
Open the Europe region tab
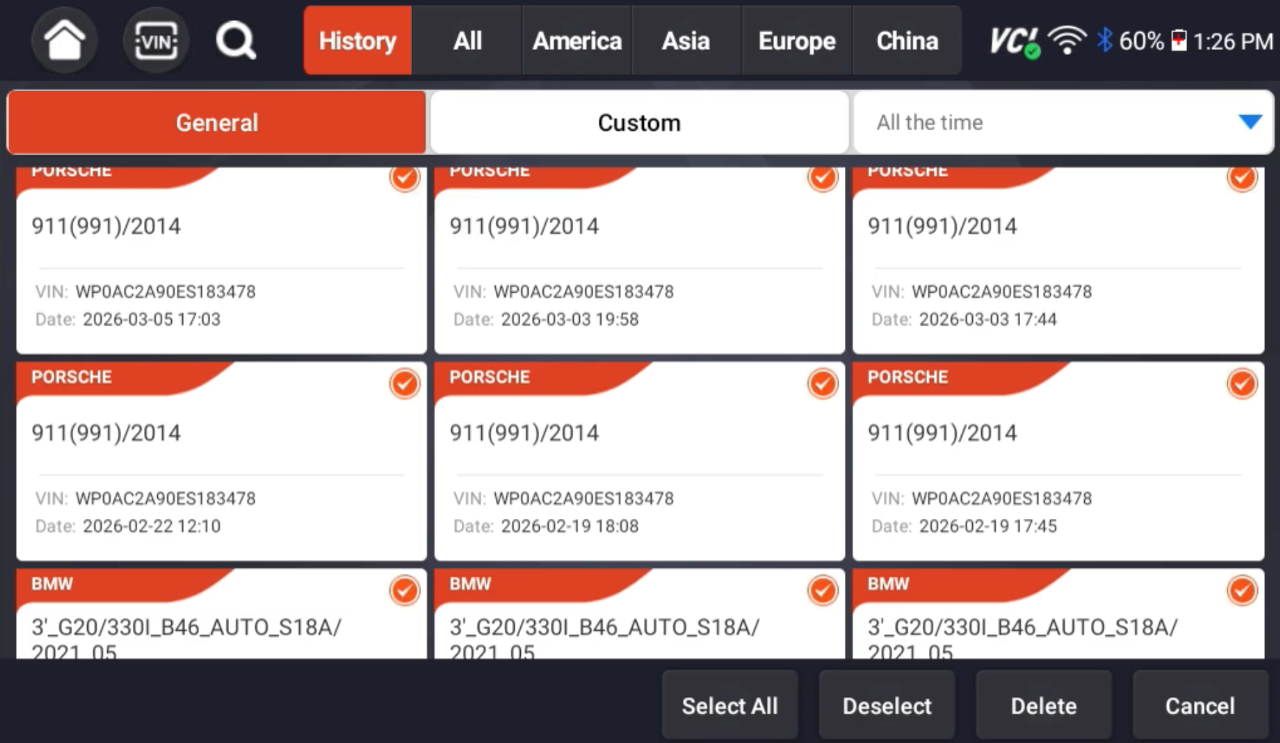[797, 41]
